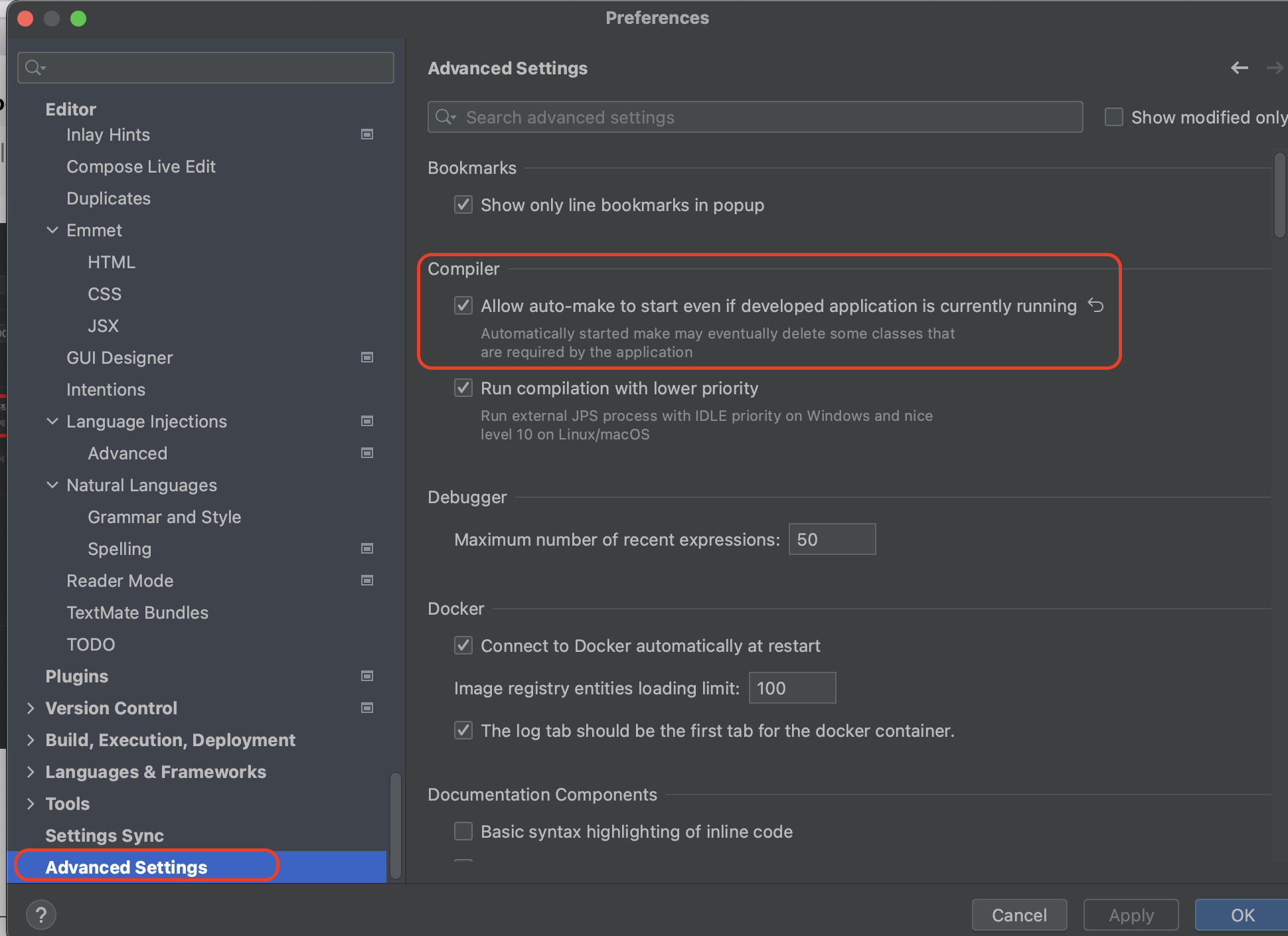The width and height of the screenshot is (1288, 936).
Task: Click the reset-to-default icon beside auto-make option
Action: pyautogui.click(x=1095, y=305)
